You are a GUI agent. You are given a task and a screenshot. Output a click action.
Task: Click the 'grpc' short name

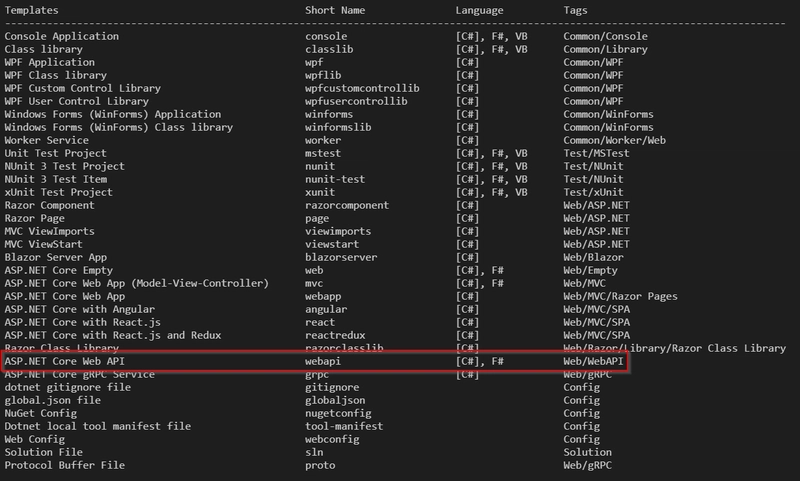[317, 375]
